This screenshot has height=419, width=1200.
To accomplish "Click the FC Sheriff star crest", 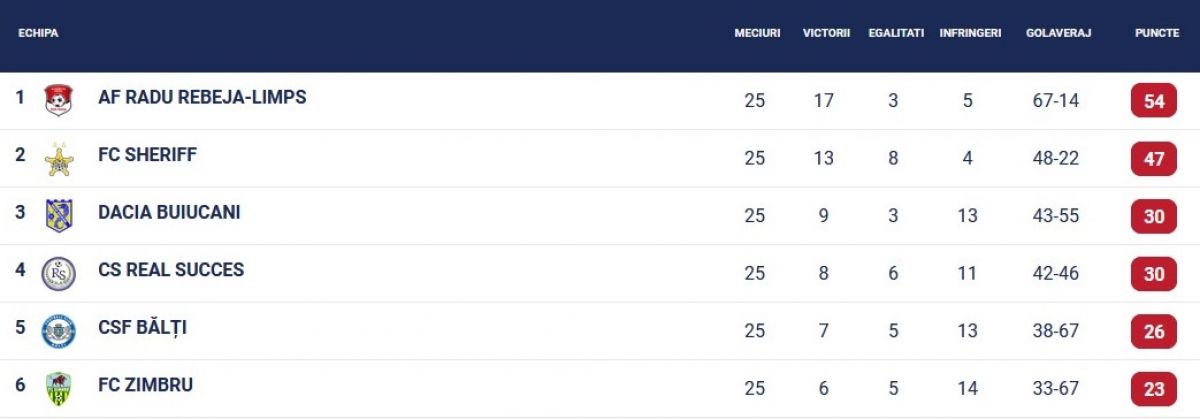I will (59, 158).
